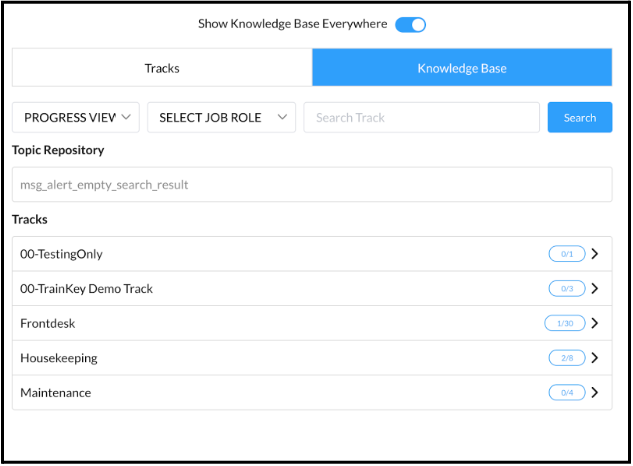The width and height of the screenshot is (633, 466).
Task: Click the 0/3 progress badge
Action: coord(567,289)
